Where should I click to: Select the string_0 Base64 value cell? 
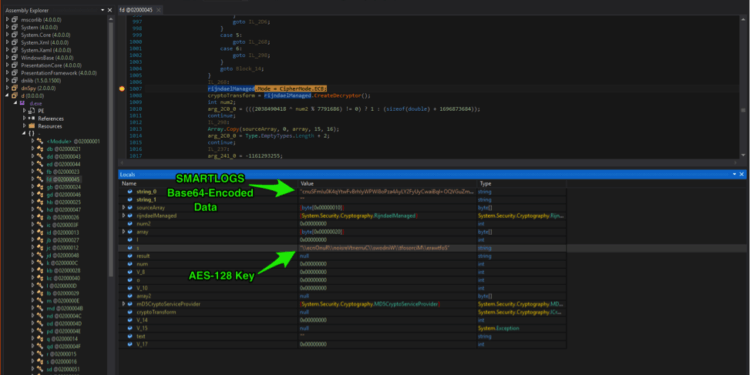click(x=386, y=191)
